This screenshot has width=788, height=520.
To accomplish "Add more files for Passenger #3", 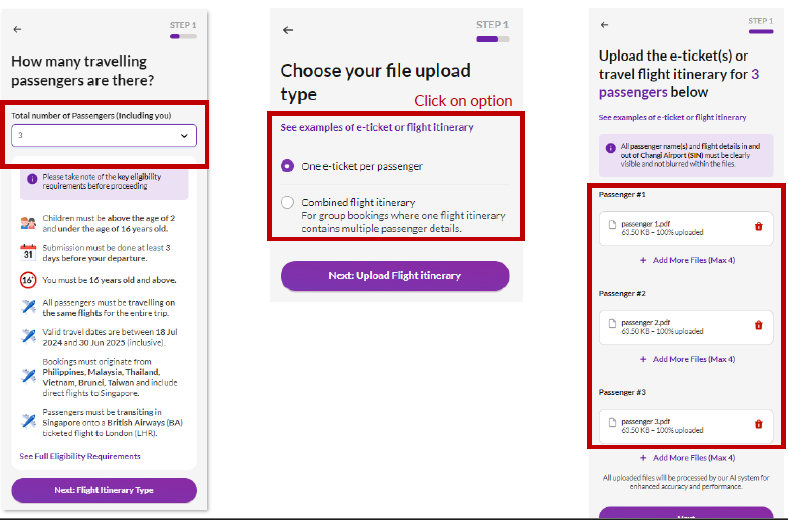I will [687, 457].
